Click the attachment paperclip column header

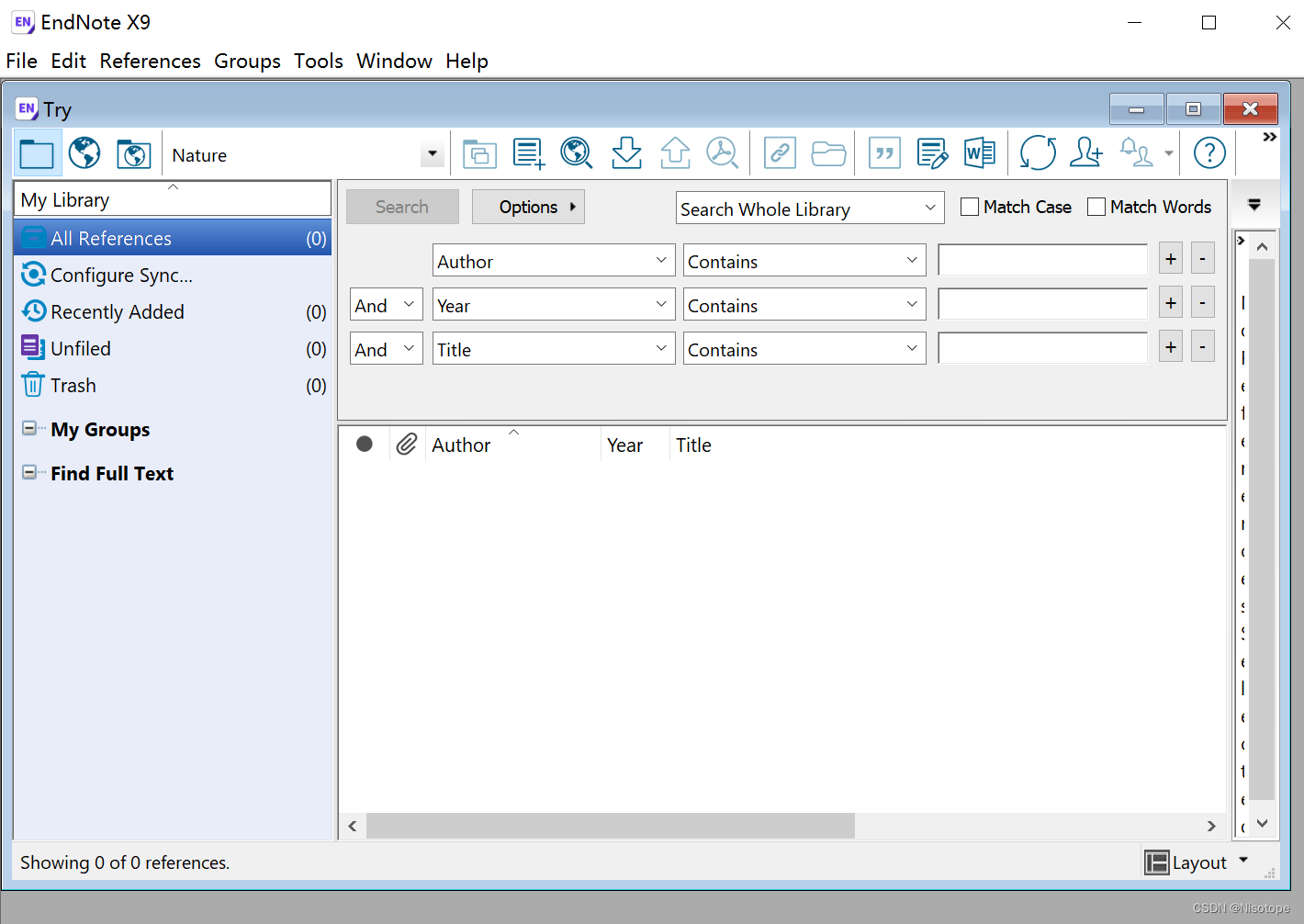click(407, 445)
